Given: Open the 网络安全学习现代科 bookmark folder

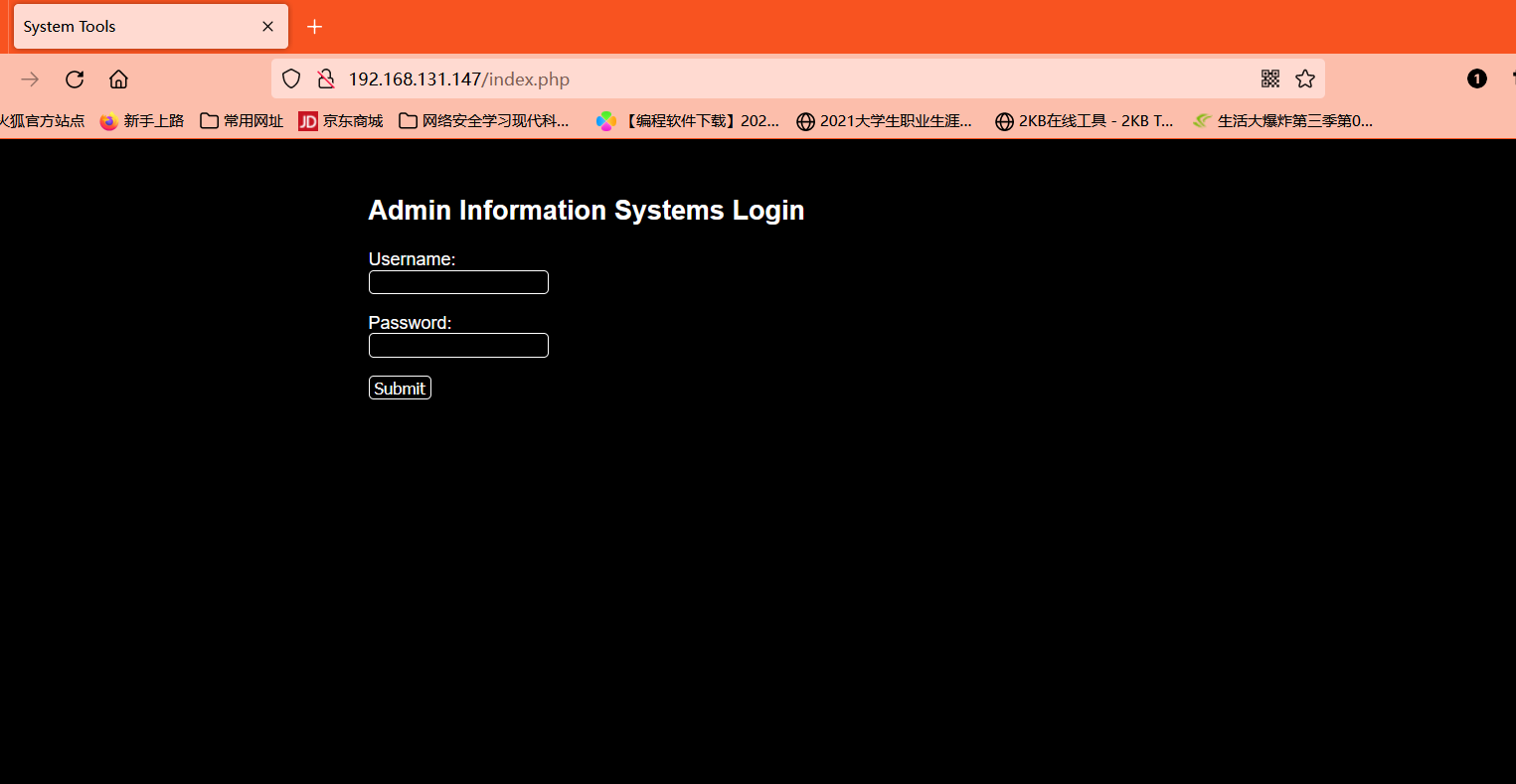Looking at the screenshot, I should [x=484, y=121].
